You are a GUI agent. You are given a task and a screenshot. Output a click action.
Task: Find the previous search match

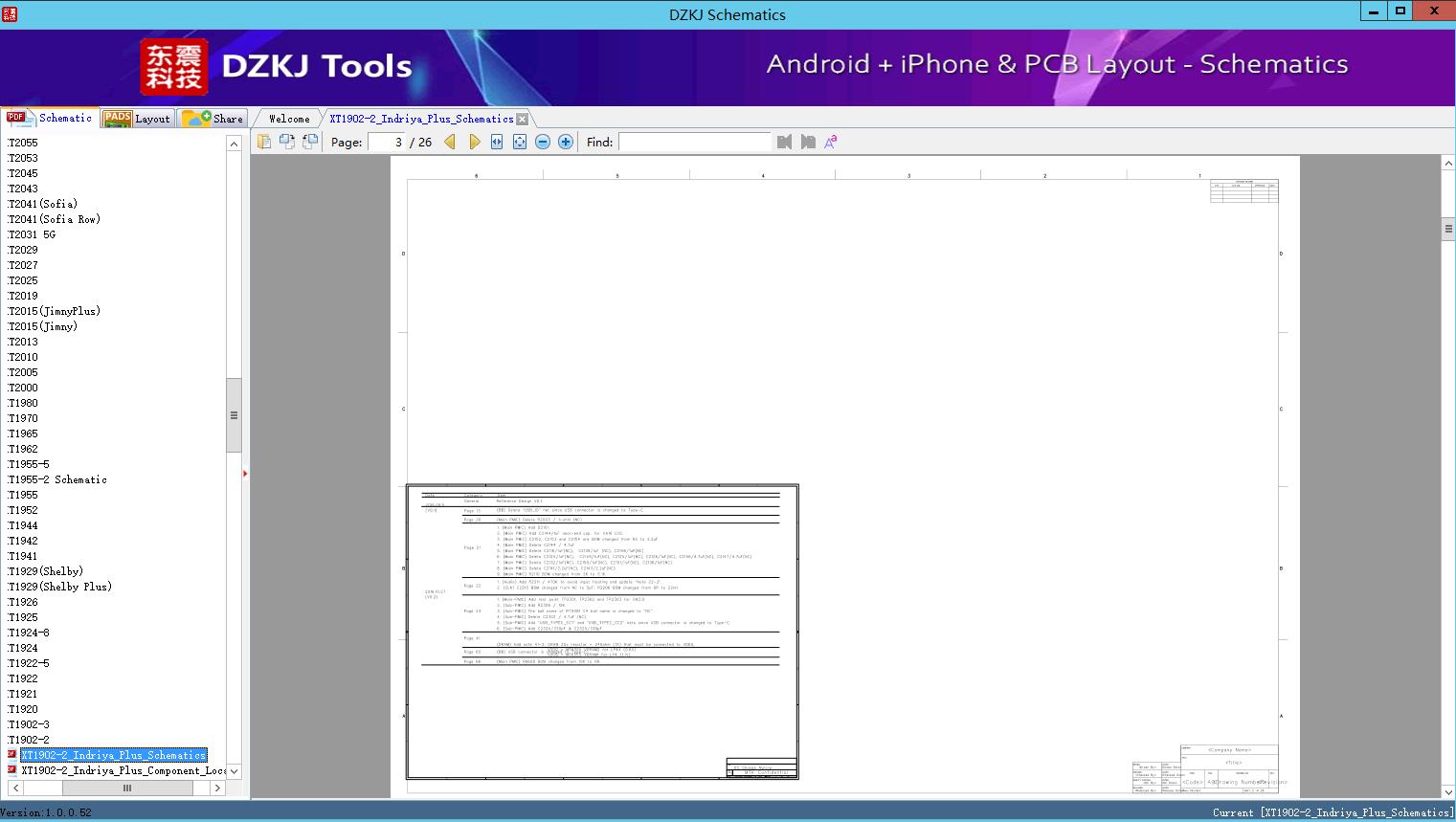[x=785, y=142]
